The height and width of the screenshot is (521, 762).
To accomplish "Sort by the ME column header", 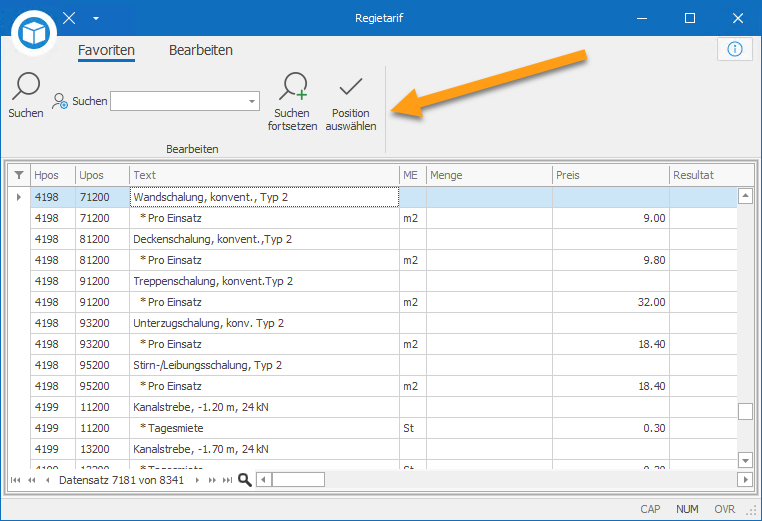I will (413, 175).
